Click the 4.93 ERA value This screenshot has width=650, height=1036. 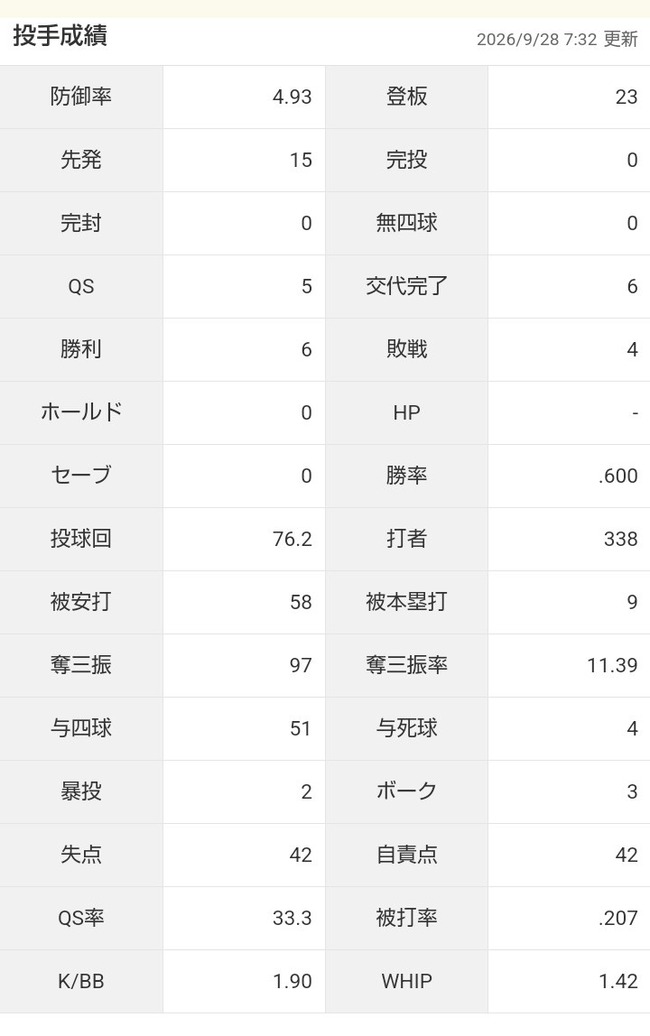tap(292, 96)
